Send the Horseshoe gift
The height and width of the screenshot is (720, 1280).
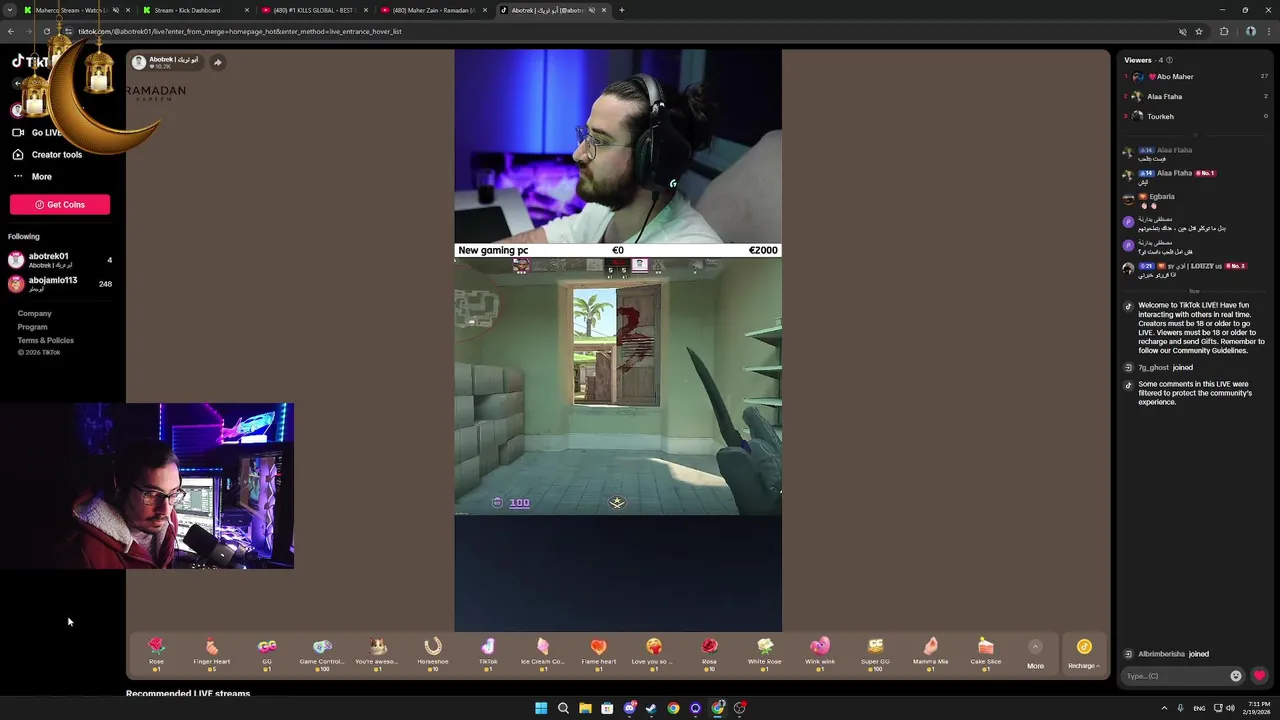coord(433,653)
